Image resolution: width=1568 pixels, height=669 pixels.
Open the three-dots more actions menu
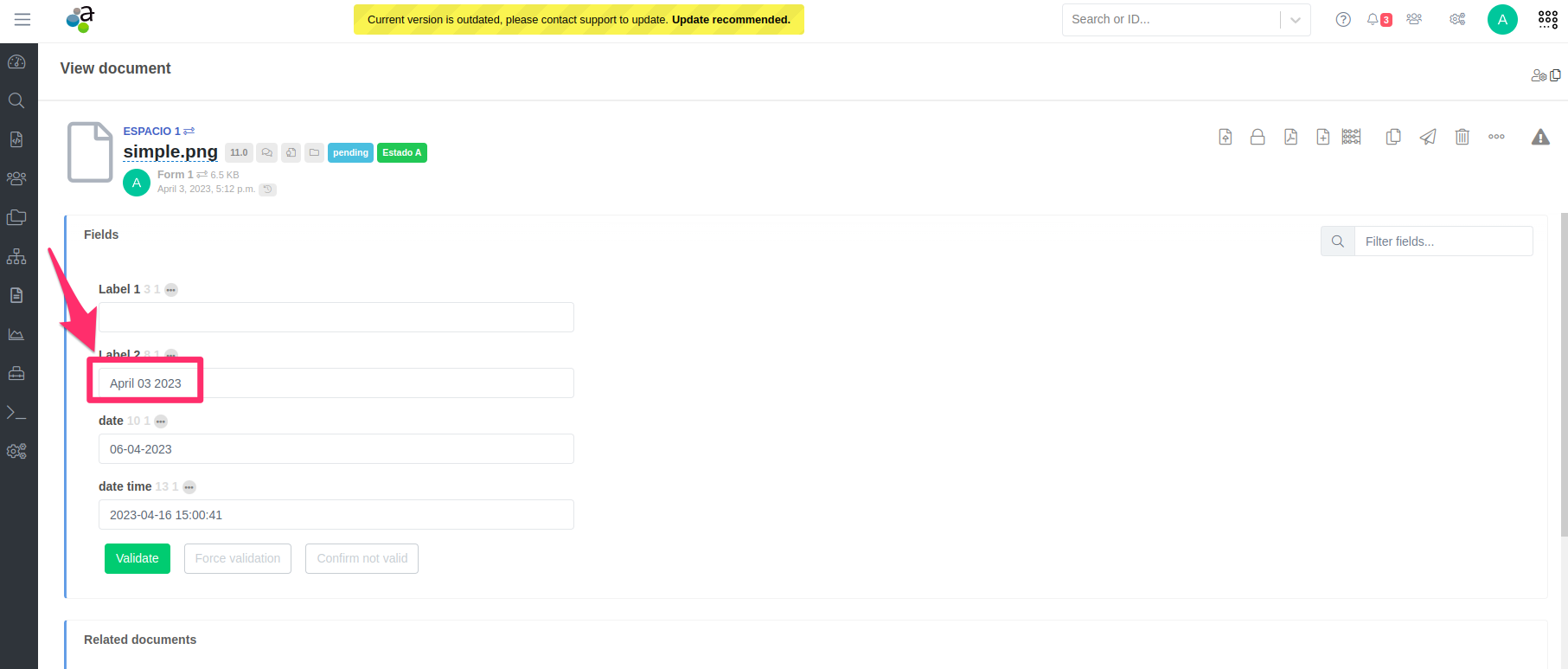click(1496, 137)
